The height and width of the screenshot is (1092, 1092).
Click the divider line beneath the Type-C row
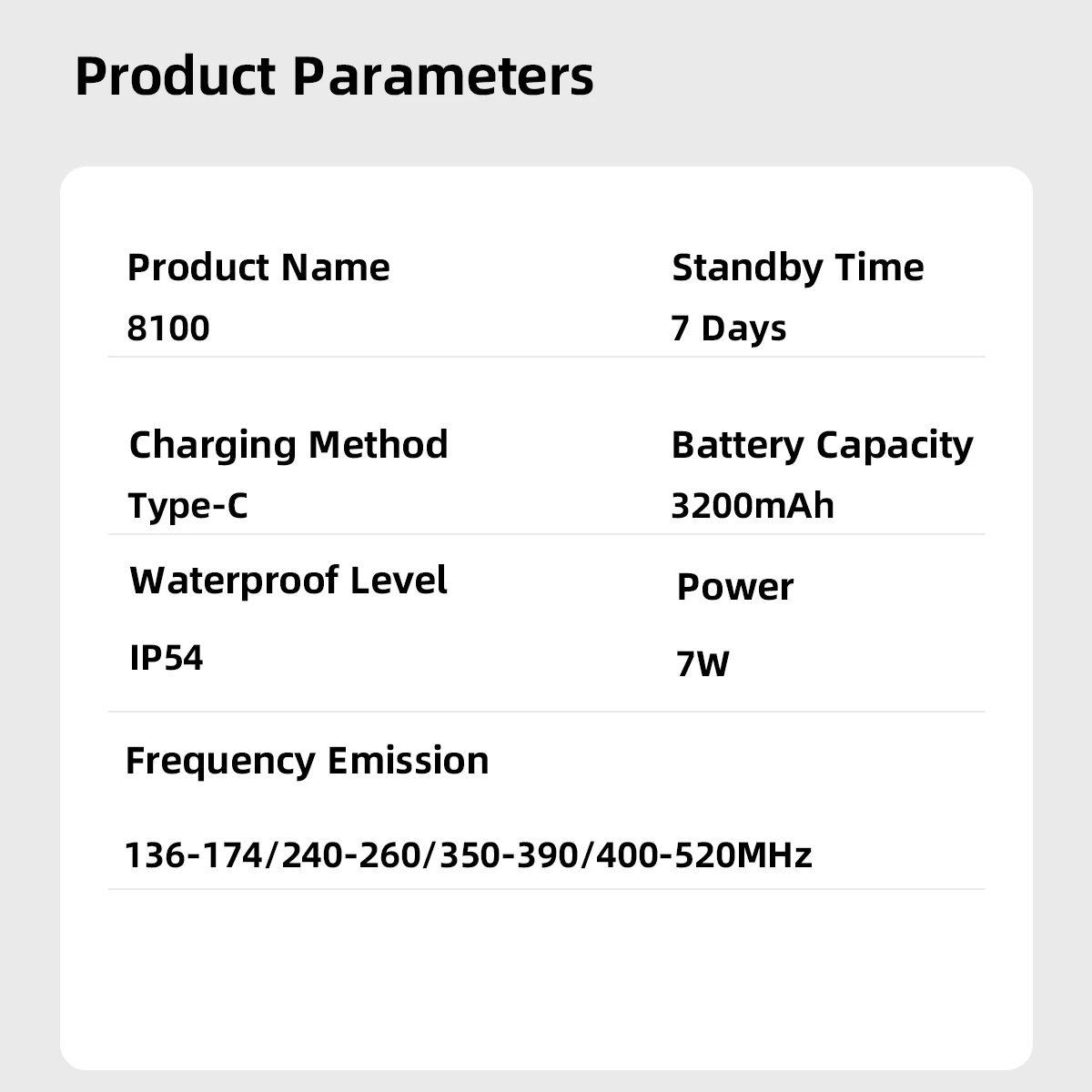point(546,534)
